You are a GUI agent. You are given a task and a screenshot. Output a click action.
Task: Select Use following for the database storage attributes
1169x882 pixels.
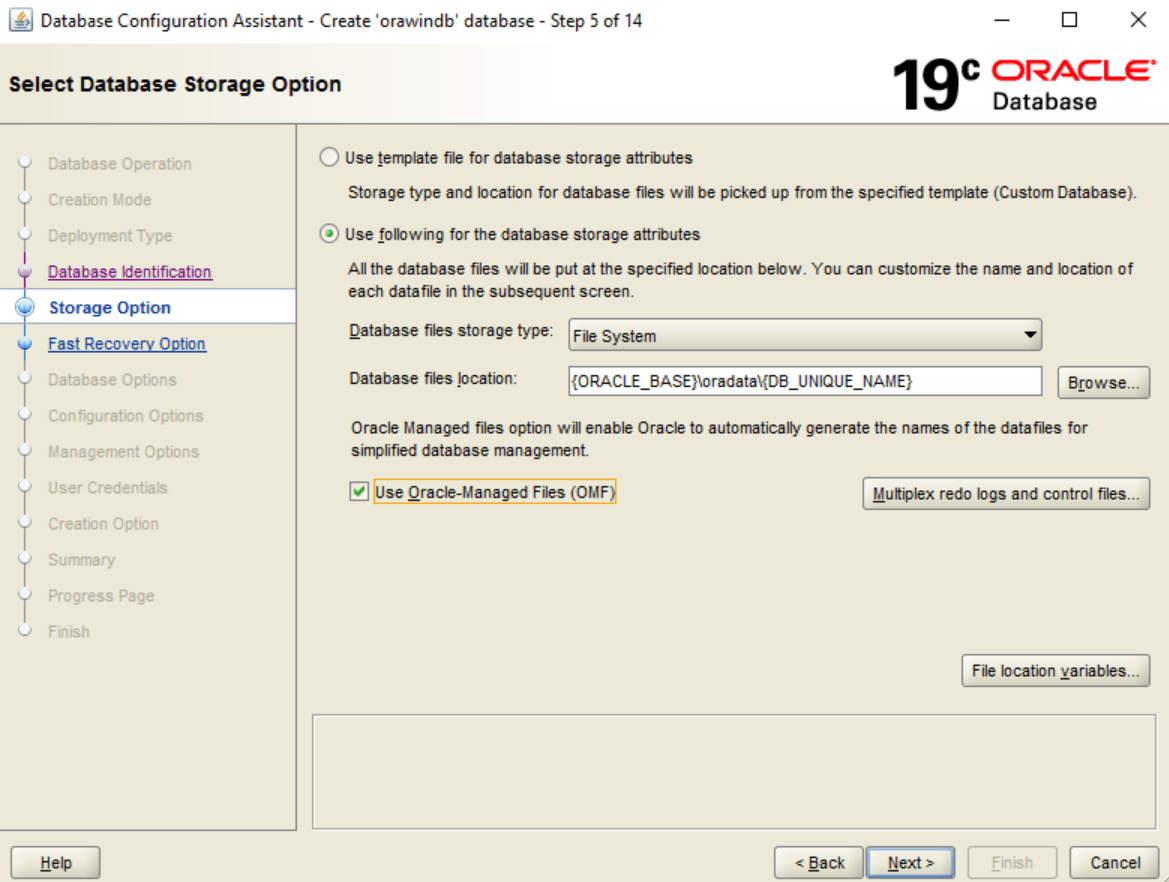(x=328, y=235)
